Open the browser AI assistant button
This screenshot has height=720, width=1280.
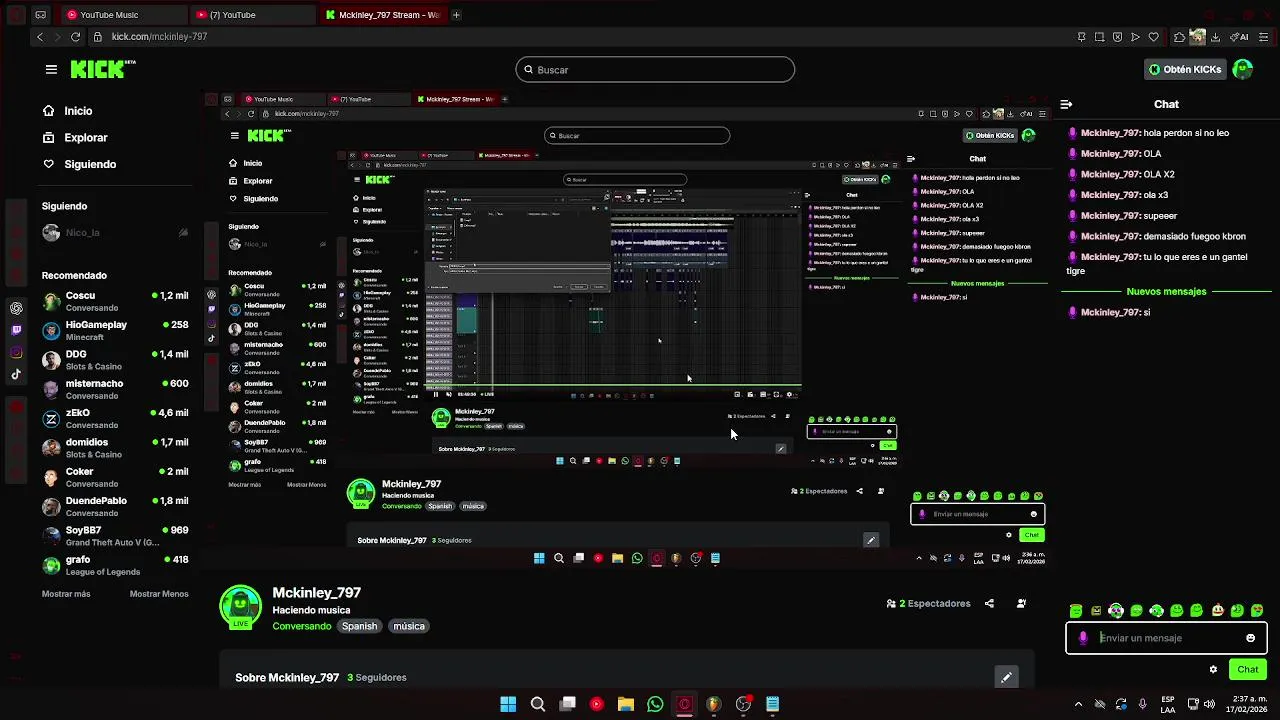pos(1240,37)
